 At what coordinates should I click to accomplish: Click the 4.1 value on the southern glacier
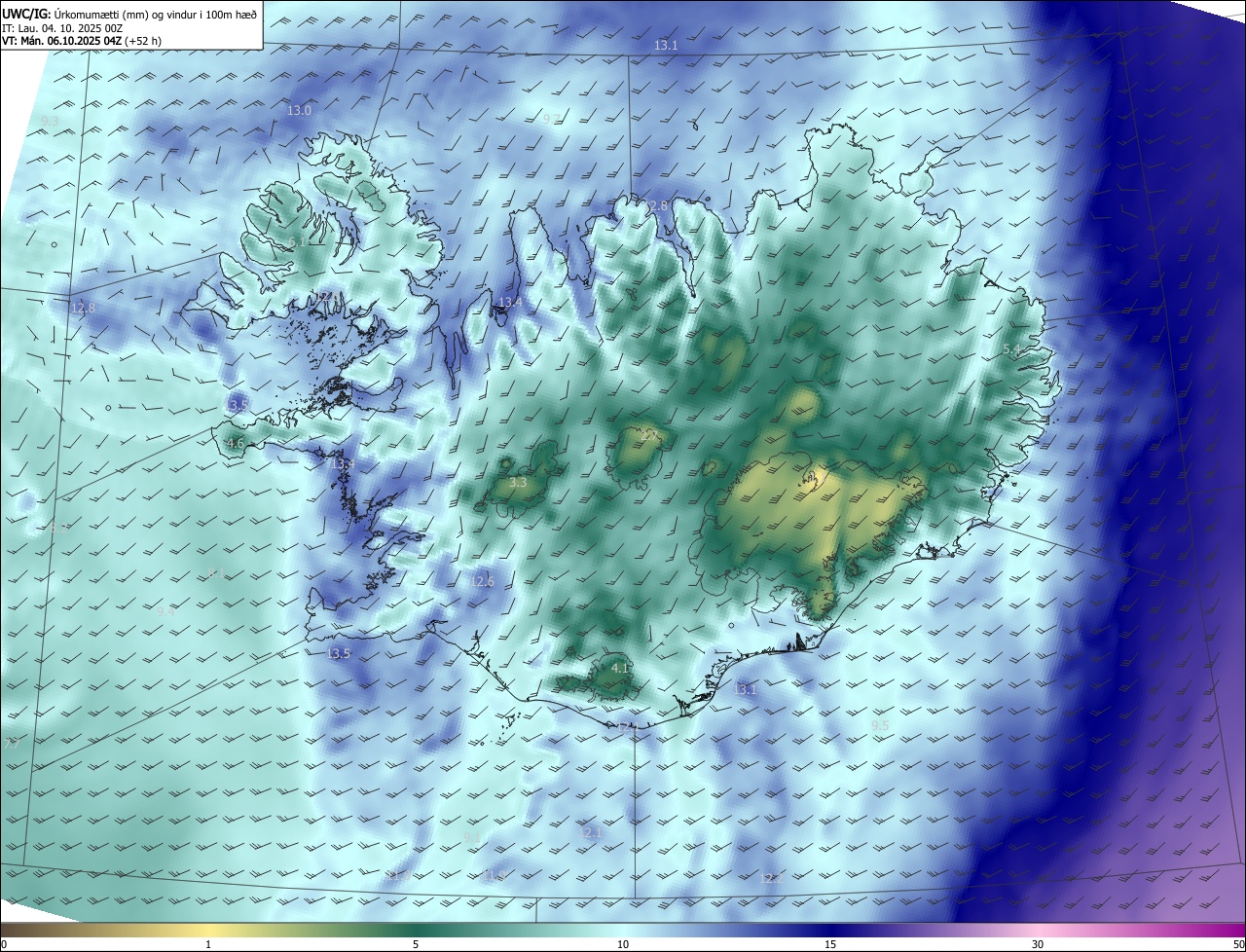tap(620, 669)
